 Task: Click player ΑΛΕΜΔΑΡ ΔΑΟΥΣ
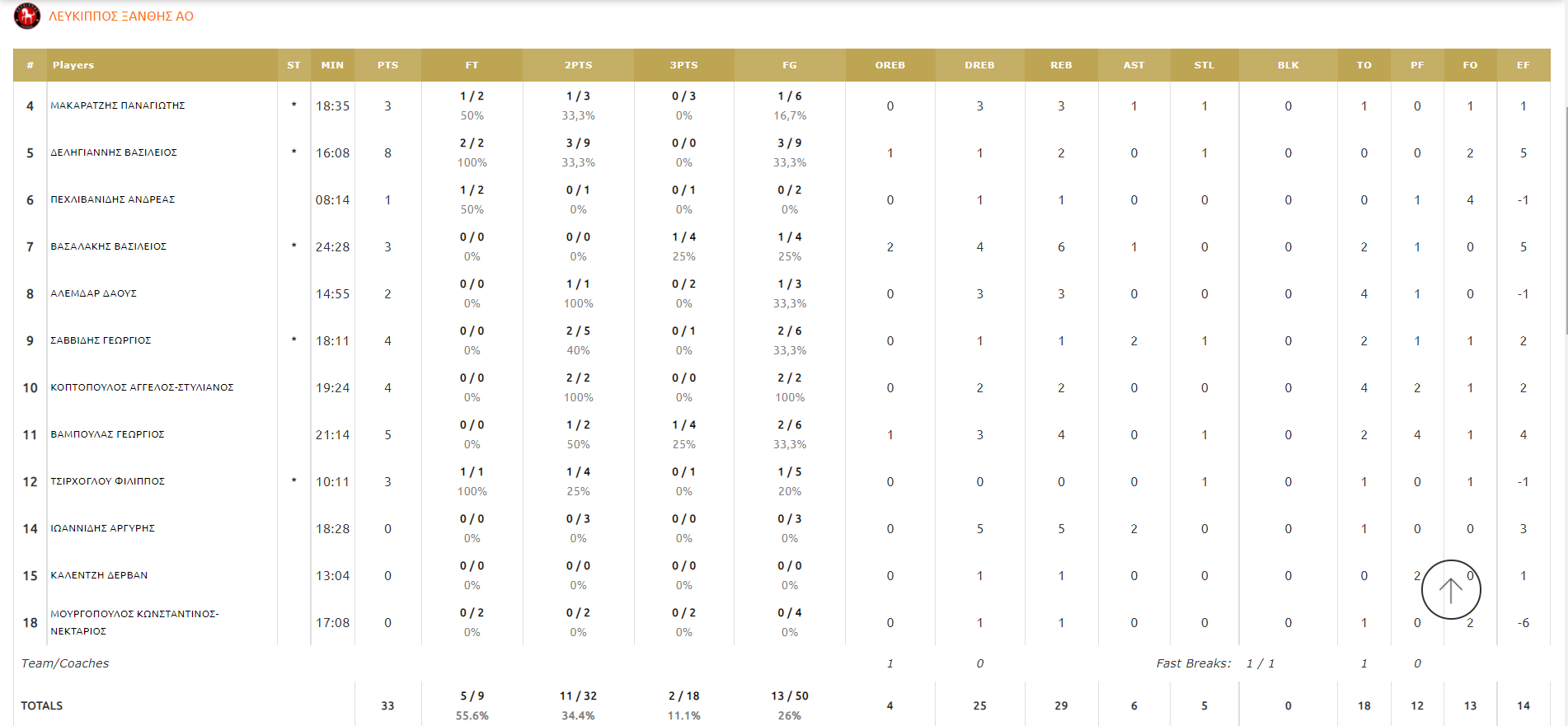pos(93,293)
